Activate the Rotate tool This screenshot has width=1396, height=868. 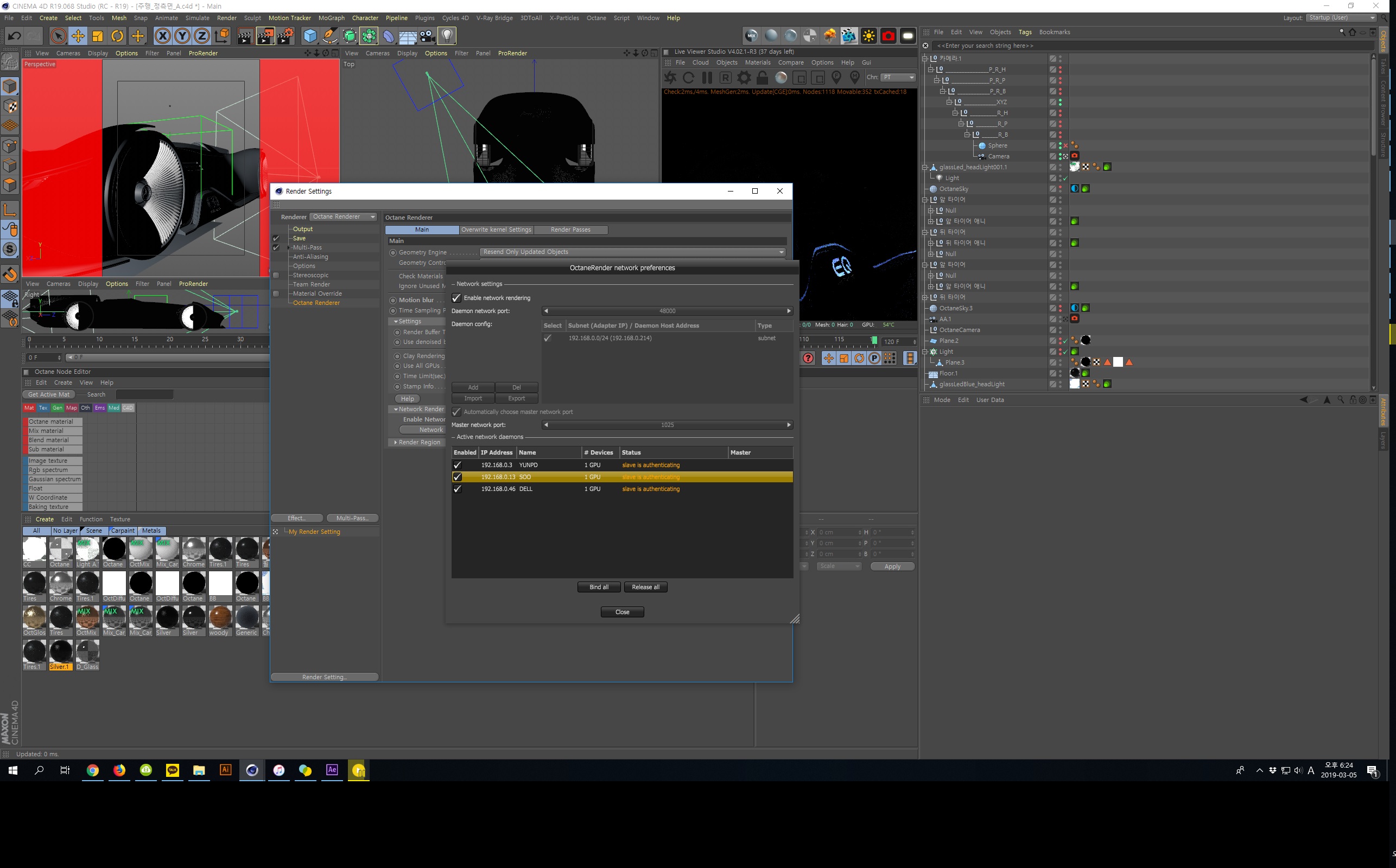(118, 36)
